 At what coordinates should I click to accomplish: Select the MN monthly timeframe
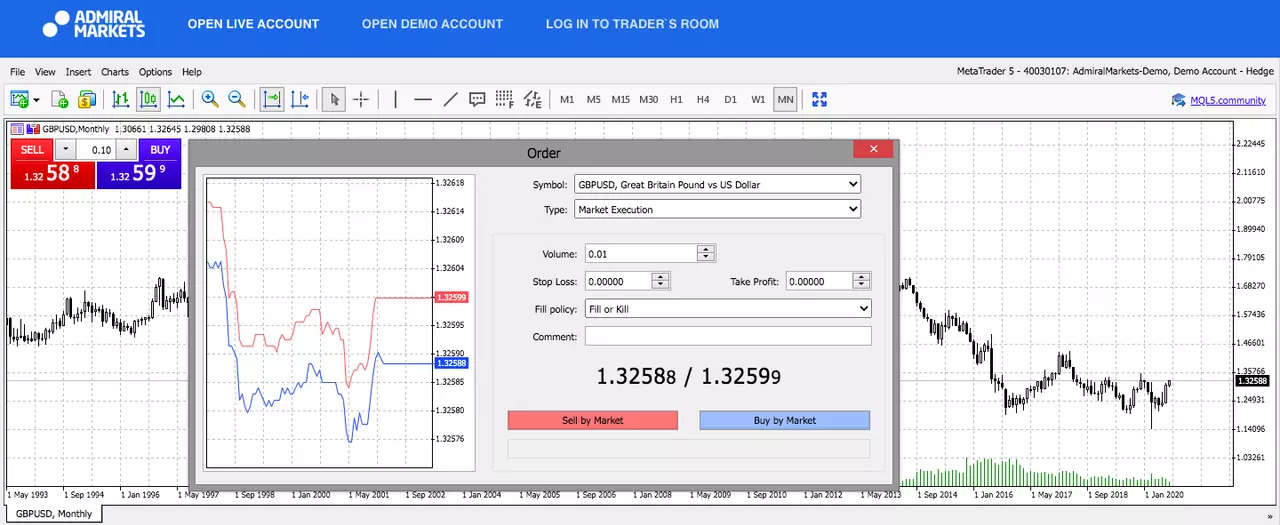pos(785,100)
